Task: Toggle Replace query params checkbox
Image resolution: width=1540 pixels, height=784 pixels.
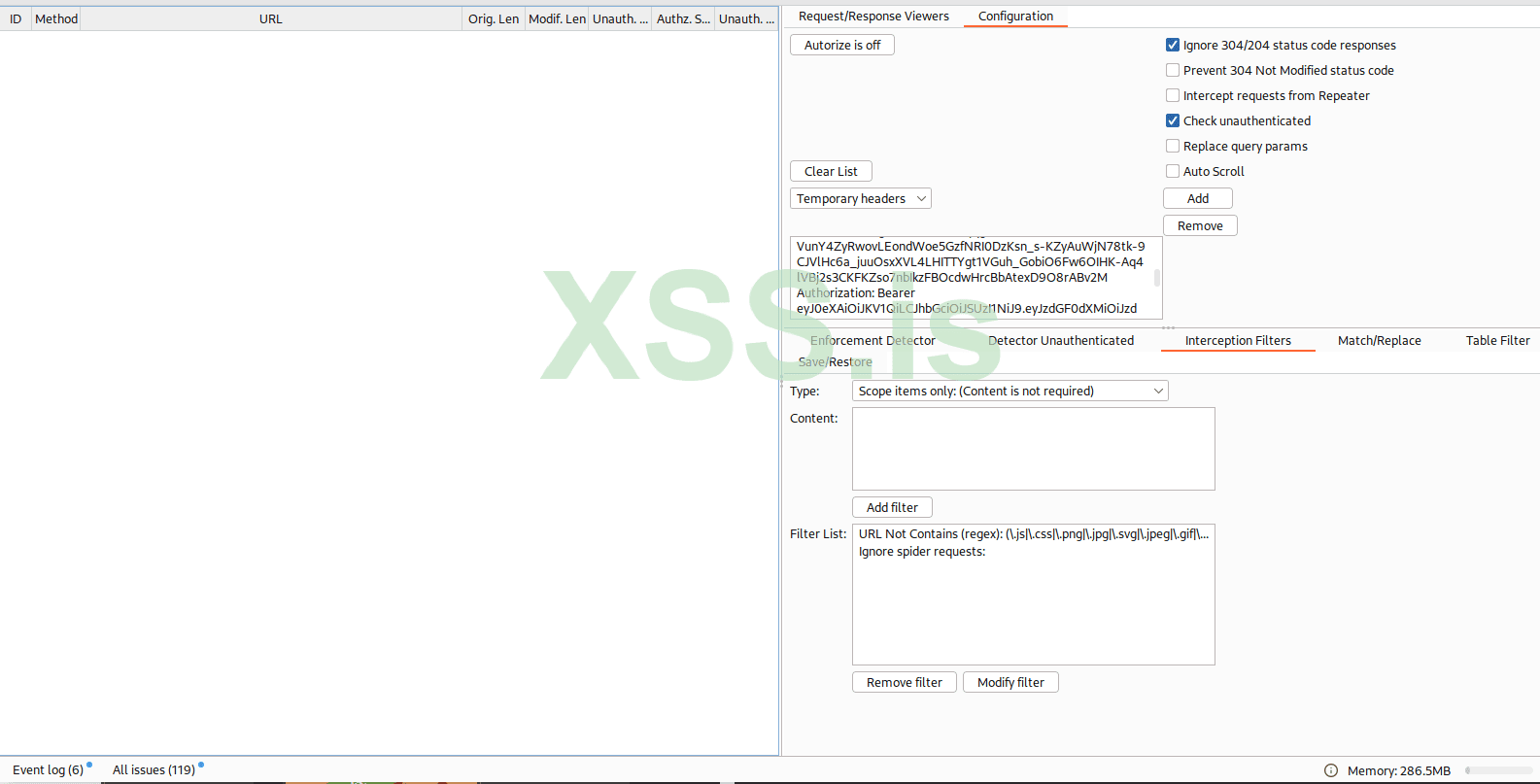Action: click(1173, 146)
